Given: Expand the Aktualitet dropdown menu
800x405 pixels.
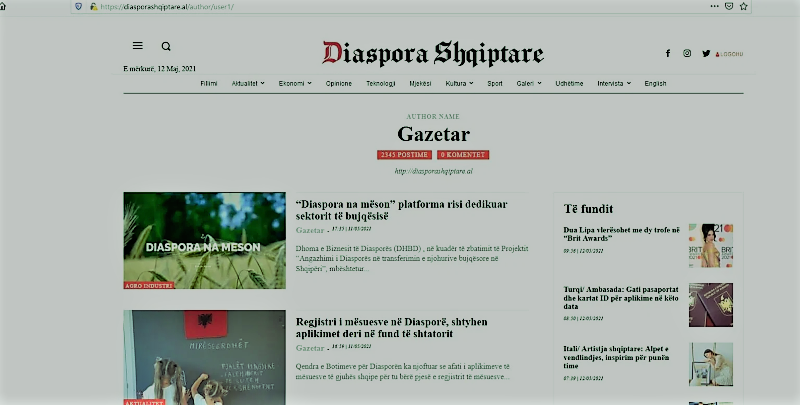Looking at the screenshot, I should click(x=247, y=83).
